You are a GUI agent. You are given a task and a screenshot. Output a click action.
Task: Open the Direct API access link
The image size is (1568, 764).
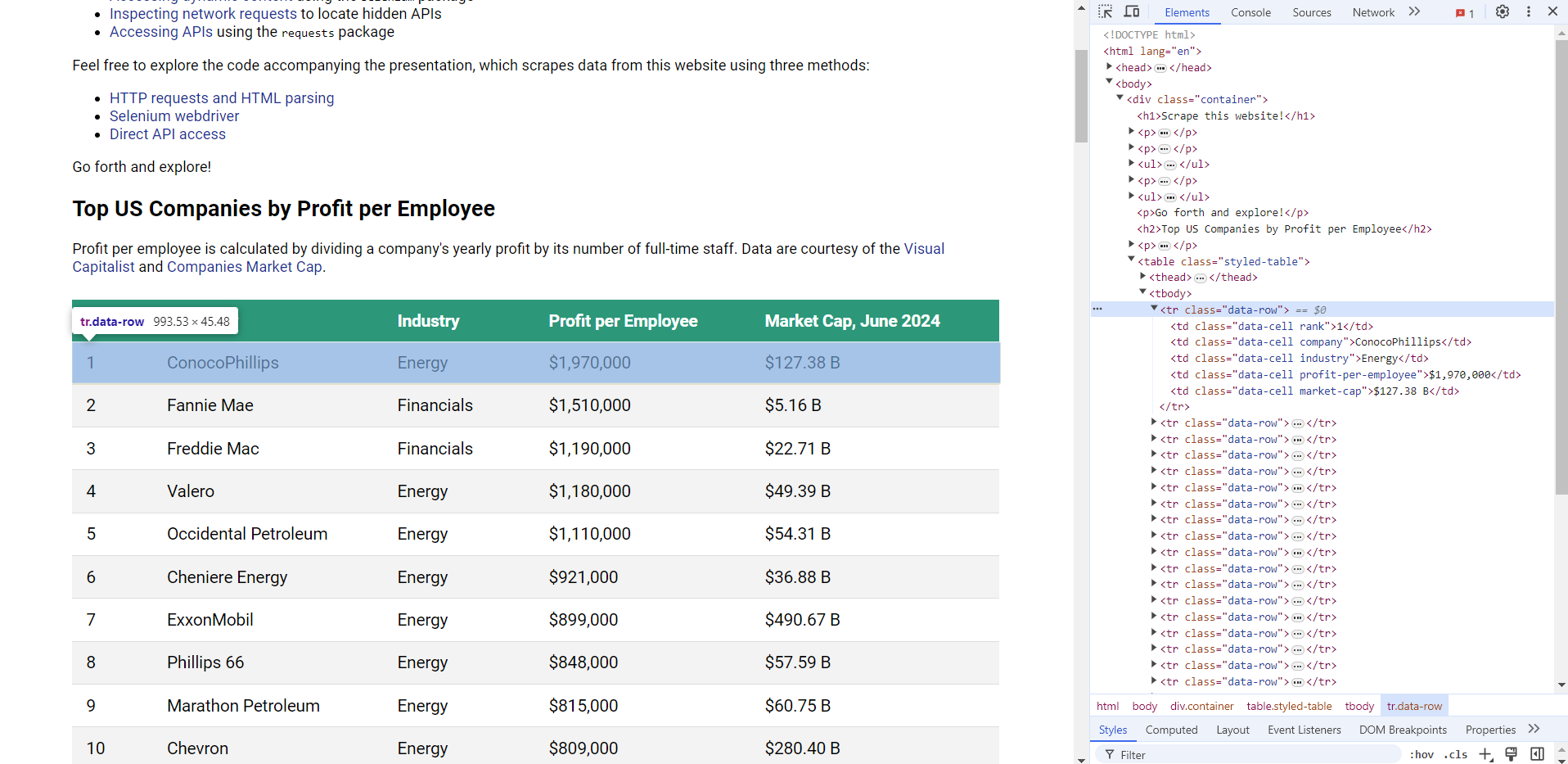[x=168, y=134]
